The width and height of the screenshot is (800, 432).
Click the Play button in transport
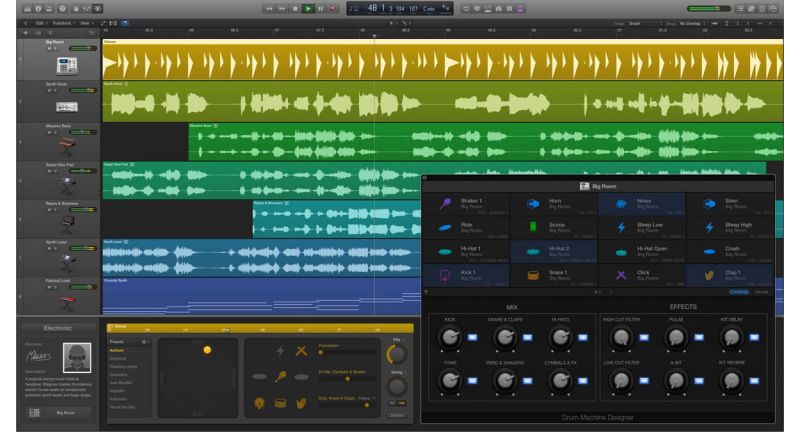click(308, 9)
